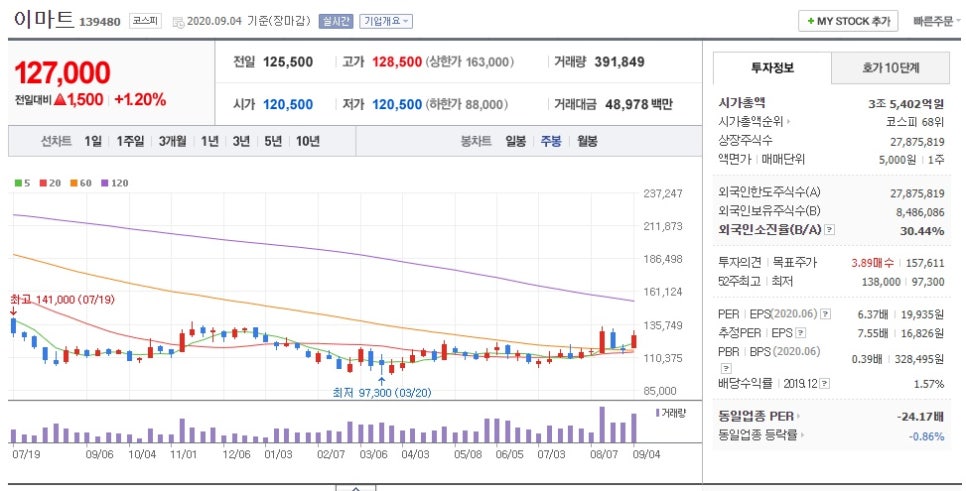The height and width of the screenshot is (491, 966).
Task: Click the 투자의견 label
Action: [x=740, y=262]
